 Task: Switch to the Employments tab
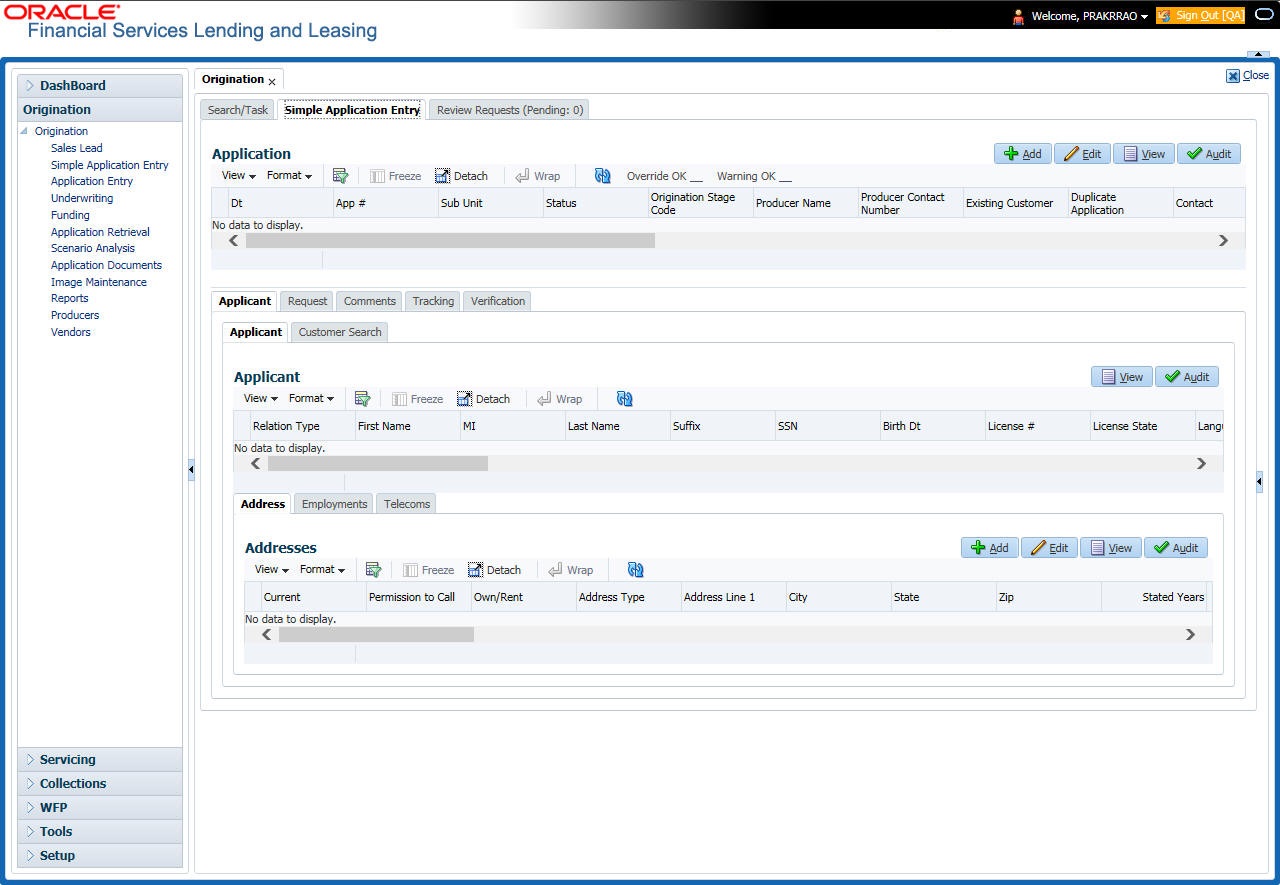pyautogui.click(x=334, y=504)
